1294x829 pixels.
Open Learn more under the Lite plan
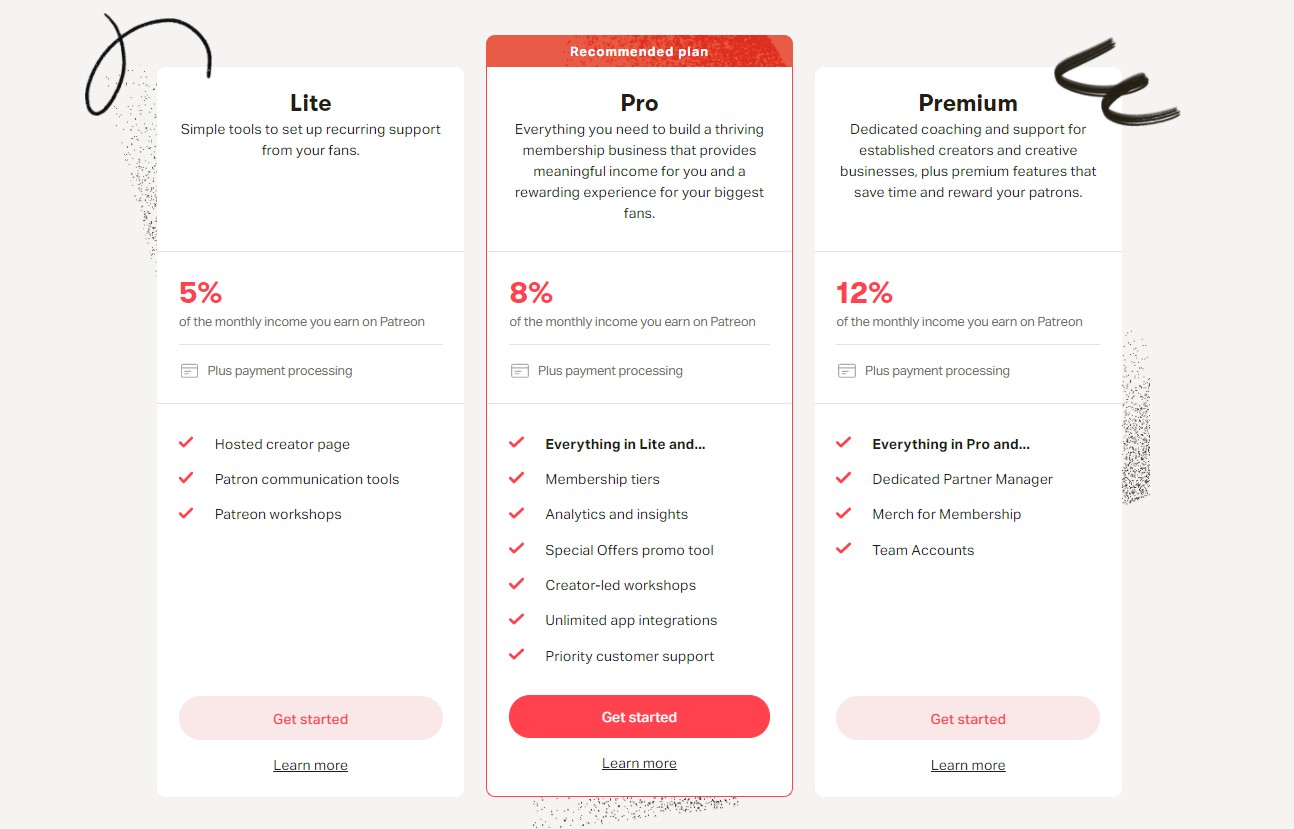[x=311, y=765]
